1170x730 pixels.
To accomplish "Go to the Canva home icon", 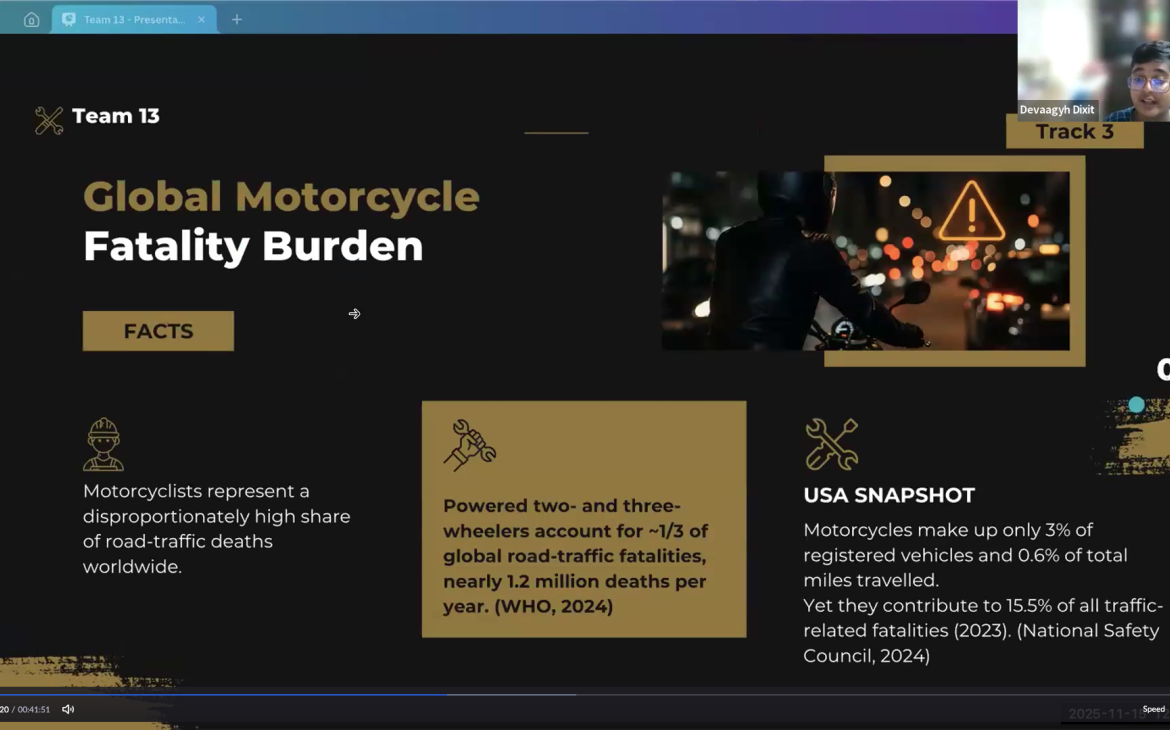I will pyautogui.click(x=31, y=19).
